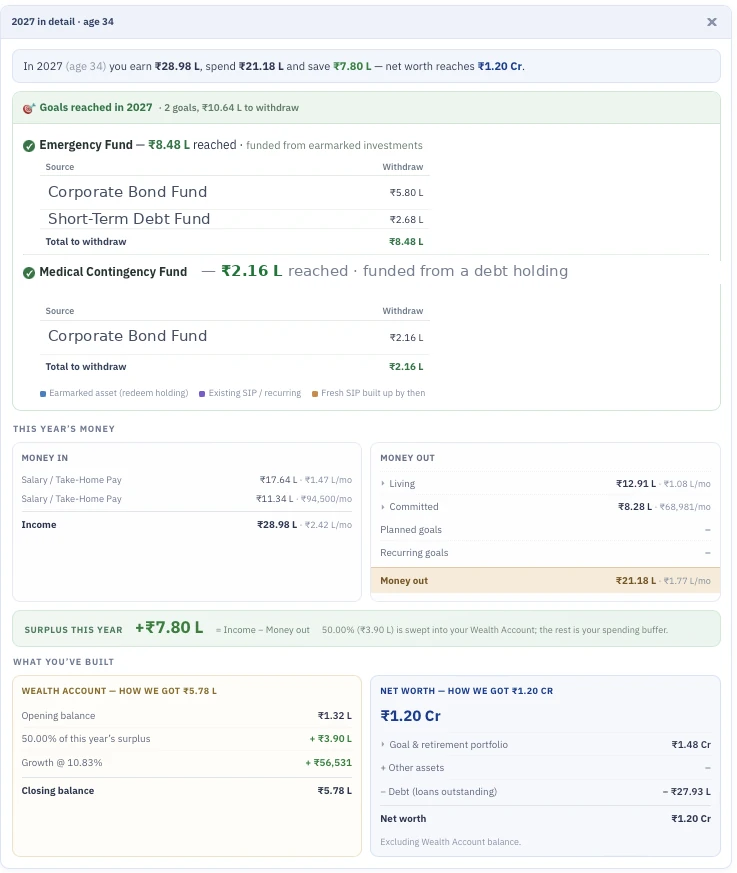Viewport: 737px width, 873px height.
Task: Click ₹2.16 L total in Medical table
Action: [406, 366]
